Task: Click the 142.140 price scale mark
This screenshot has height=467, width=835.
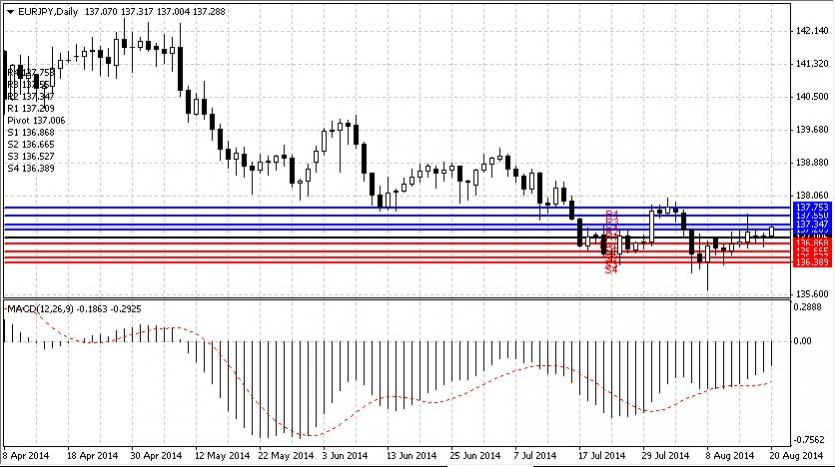Action: click(811, 32)
